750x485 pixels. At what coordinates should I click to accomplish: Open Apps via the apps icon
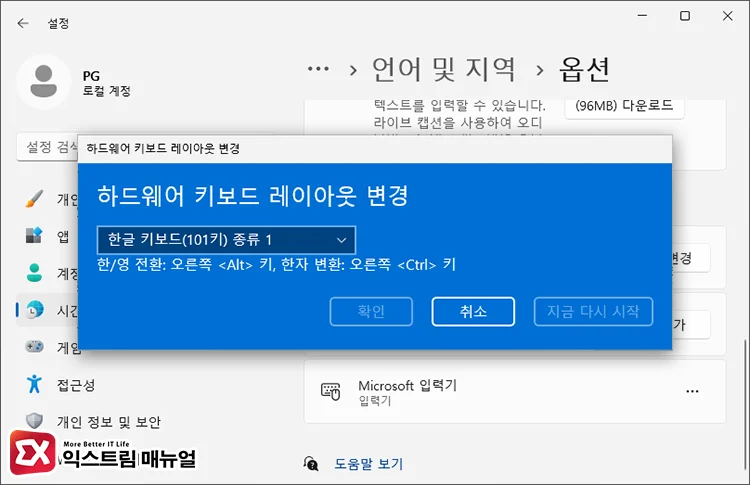pyautogui.click(x=34, y=235)
